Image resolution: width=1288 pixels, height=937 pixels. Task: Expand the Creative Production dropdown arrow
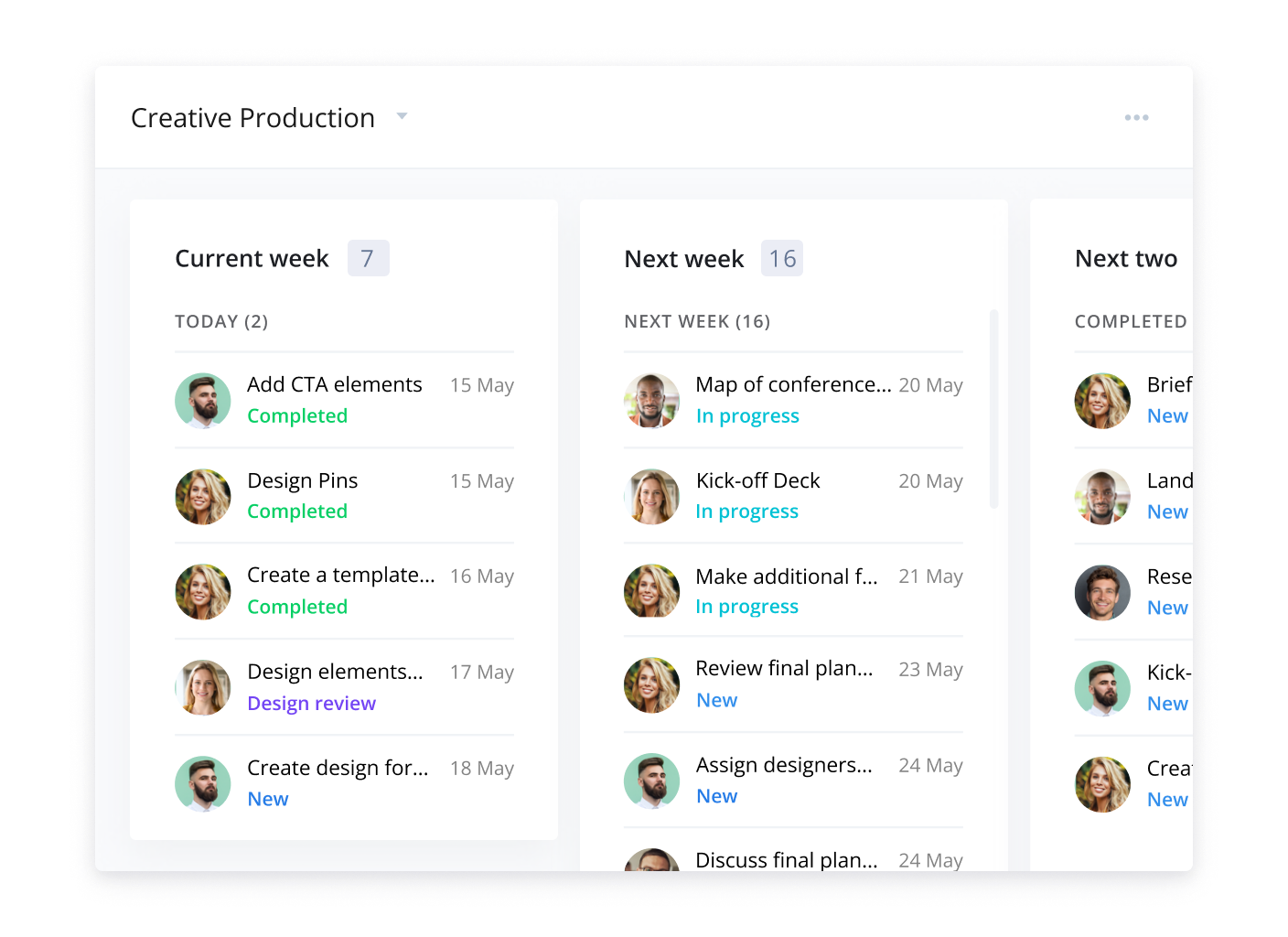click(402, 116)
